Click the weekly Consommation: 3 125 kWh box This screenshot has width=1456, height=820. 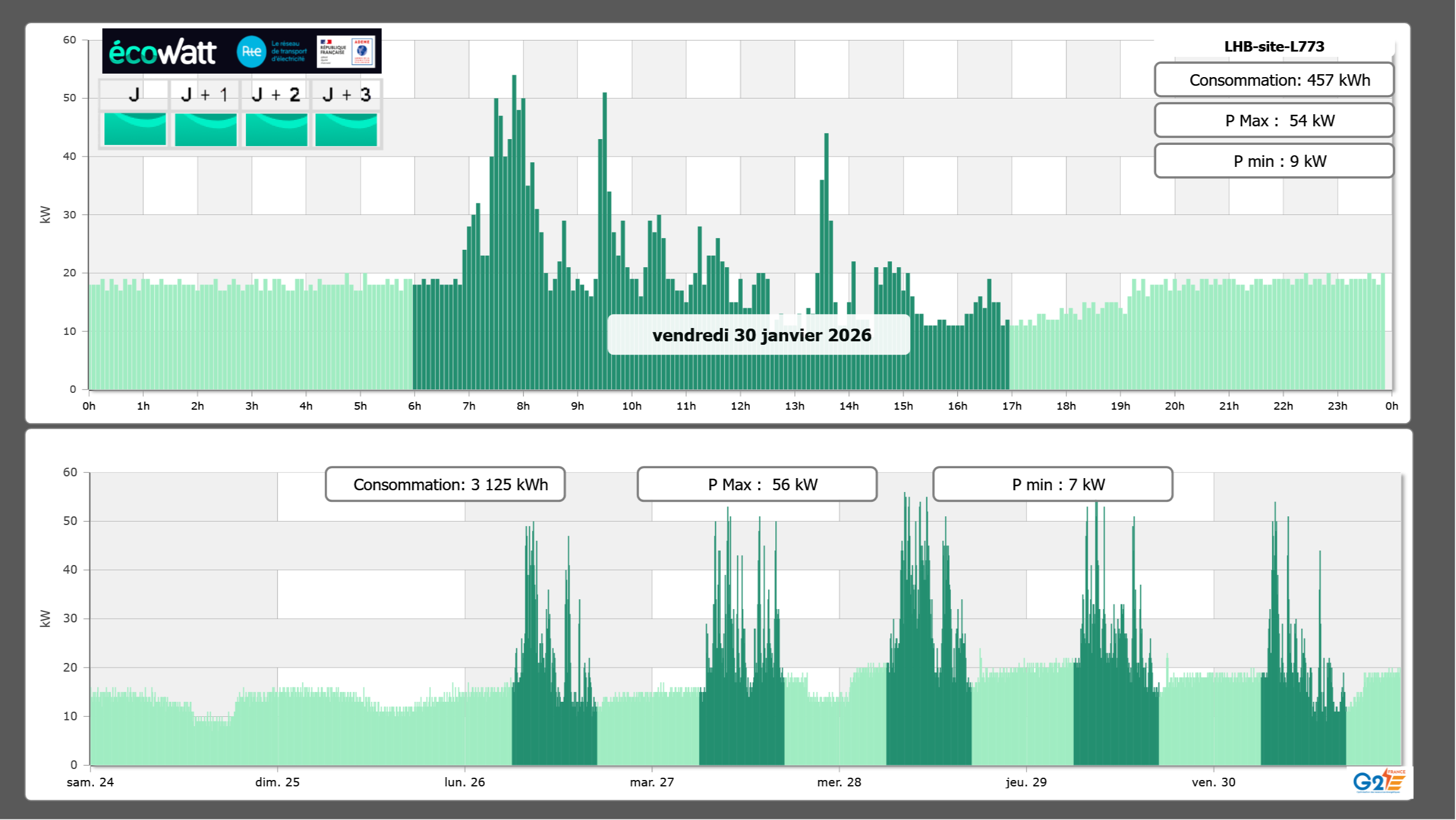pyautogui.click(x=445, y=484)
